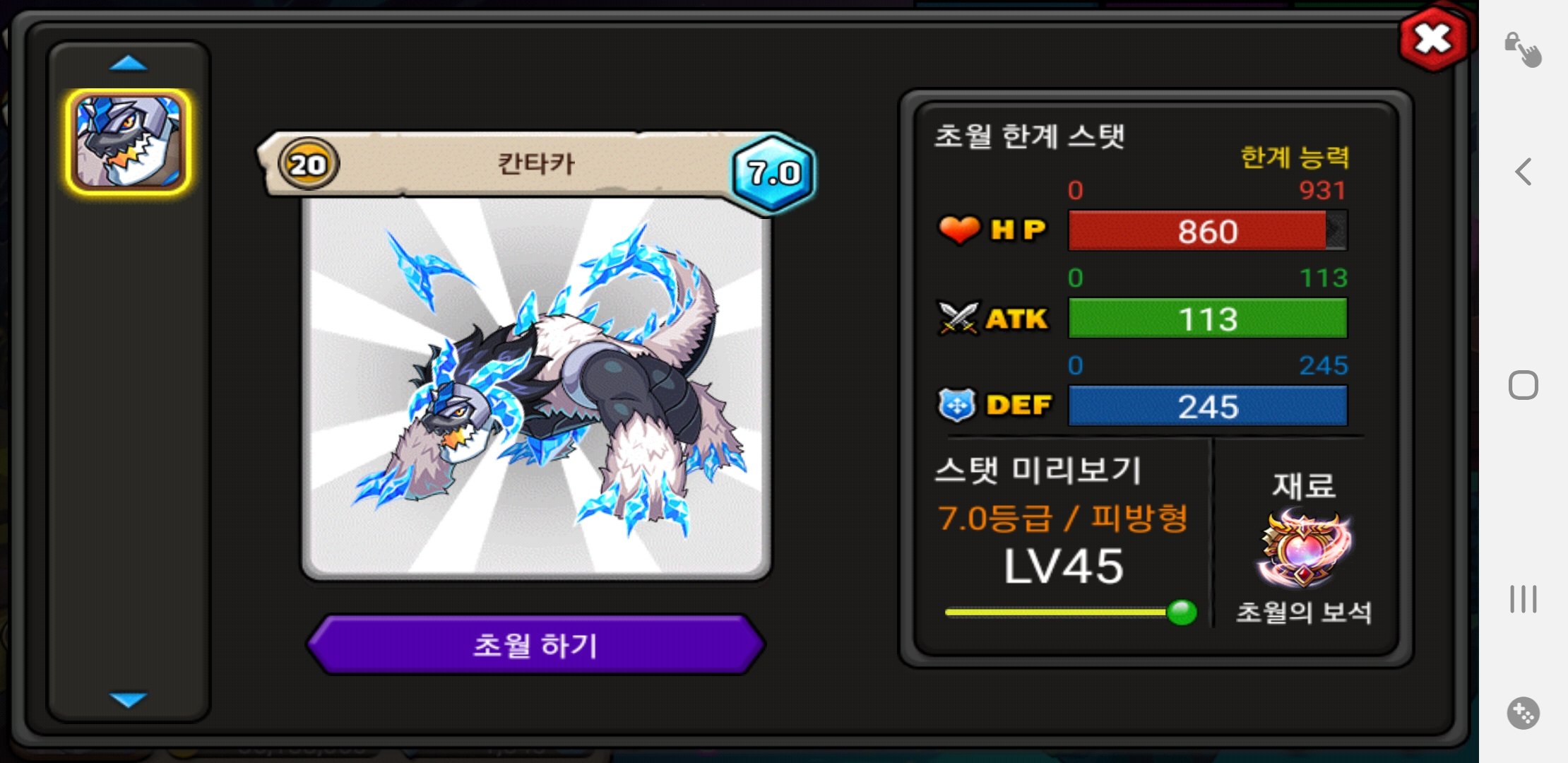Tap the purple 초월 하기 button
This screenshot has width=1568, height=763.
535,645
